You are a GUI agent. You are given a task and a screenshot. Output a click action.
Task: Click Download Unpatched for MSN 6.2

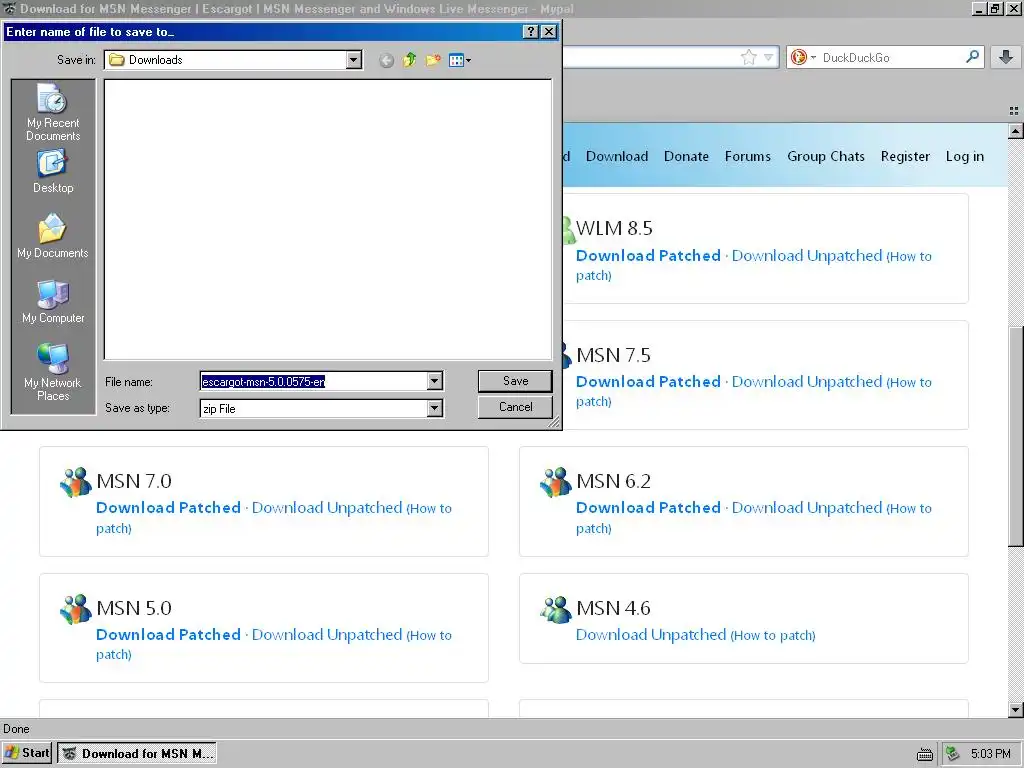[x=807, y=507]
